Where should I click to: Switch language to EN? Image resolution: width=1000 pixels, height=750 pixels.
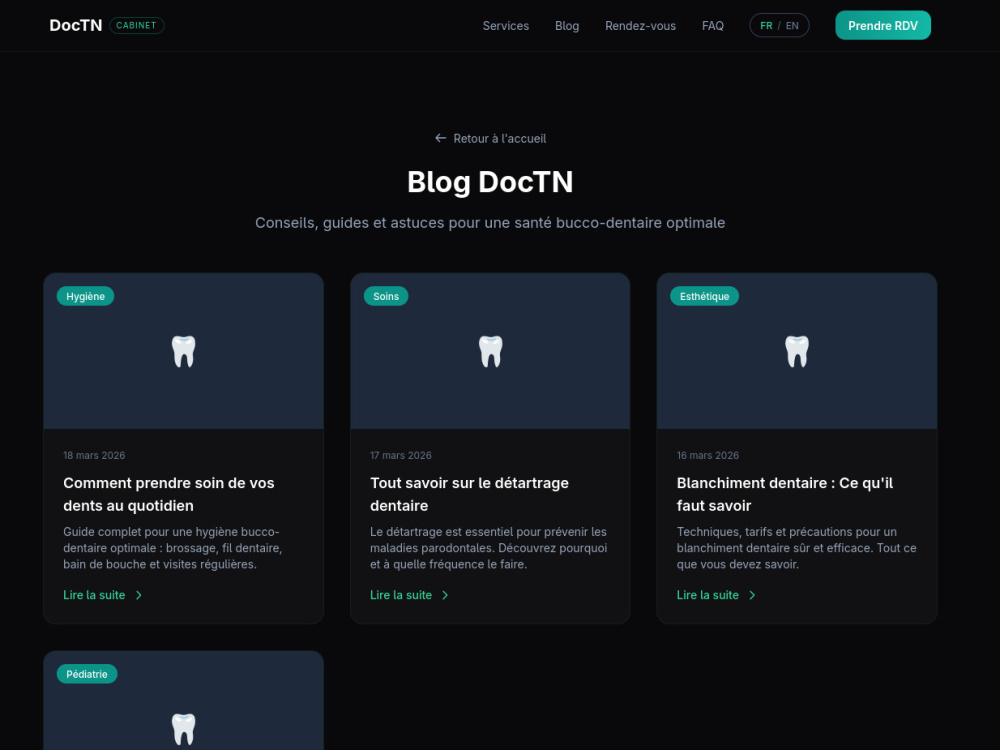tap(792, 26)
